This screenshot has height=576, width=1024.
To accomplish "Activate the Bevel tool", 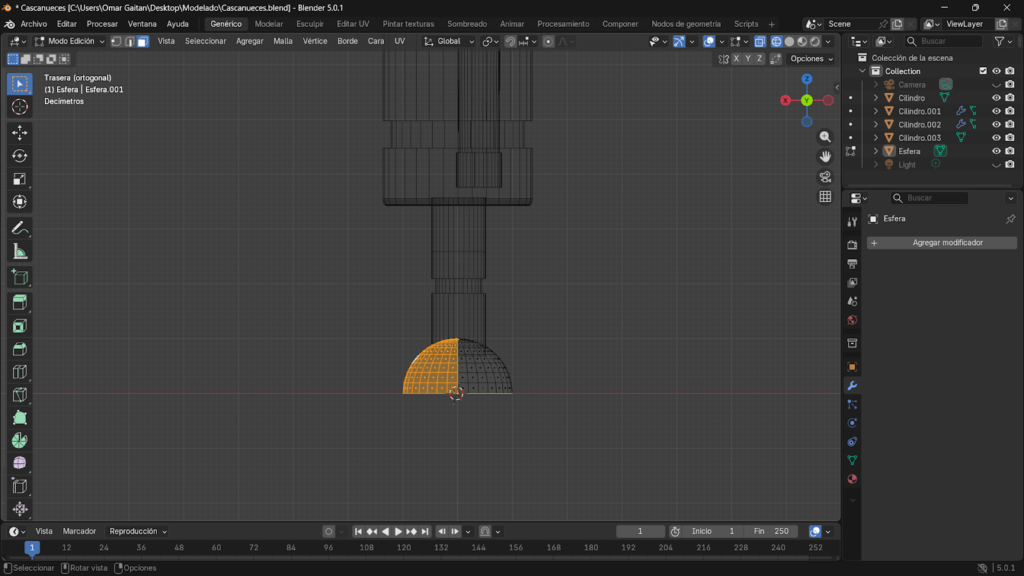I will tap(20, 349).
